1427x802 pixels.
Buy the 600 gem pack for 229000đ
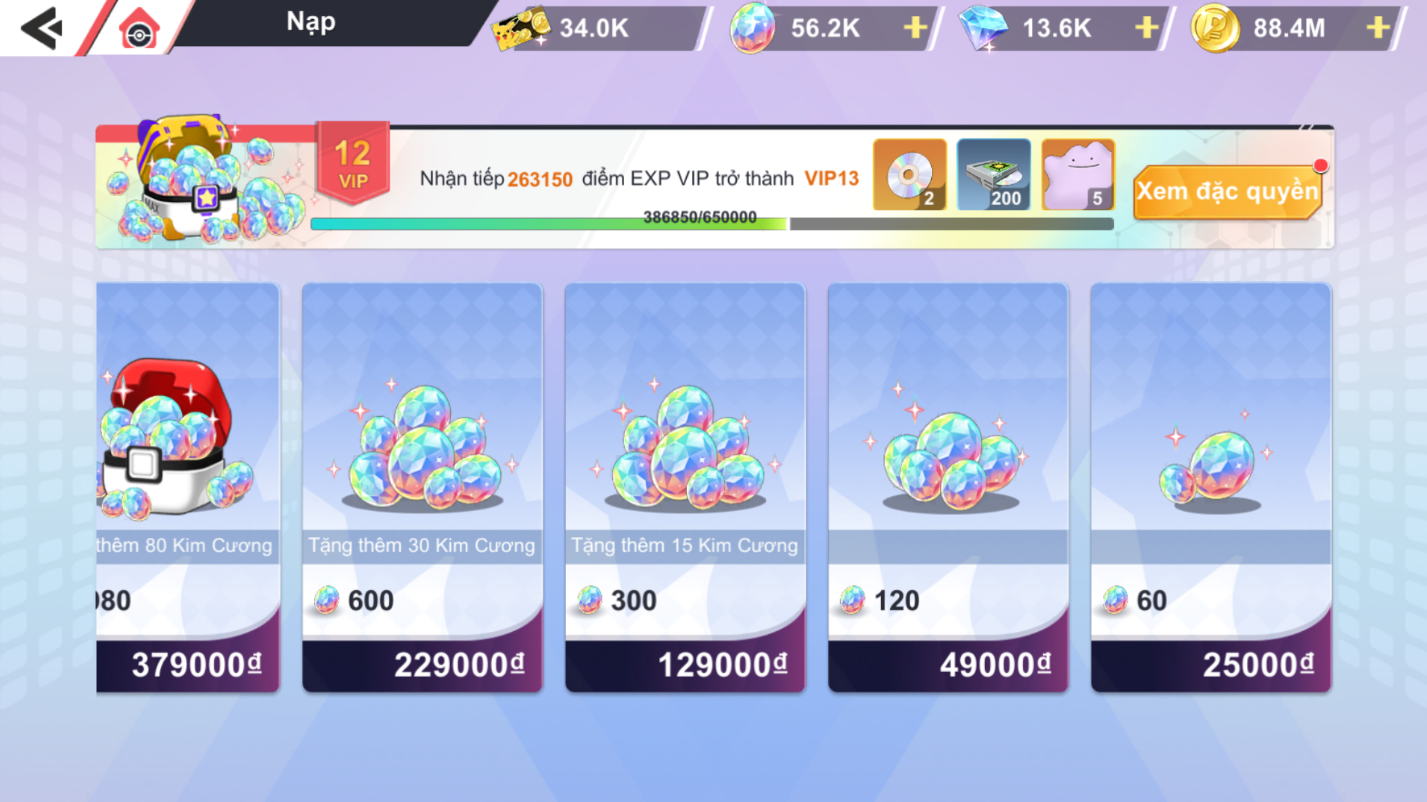422,487
